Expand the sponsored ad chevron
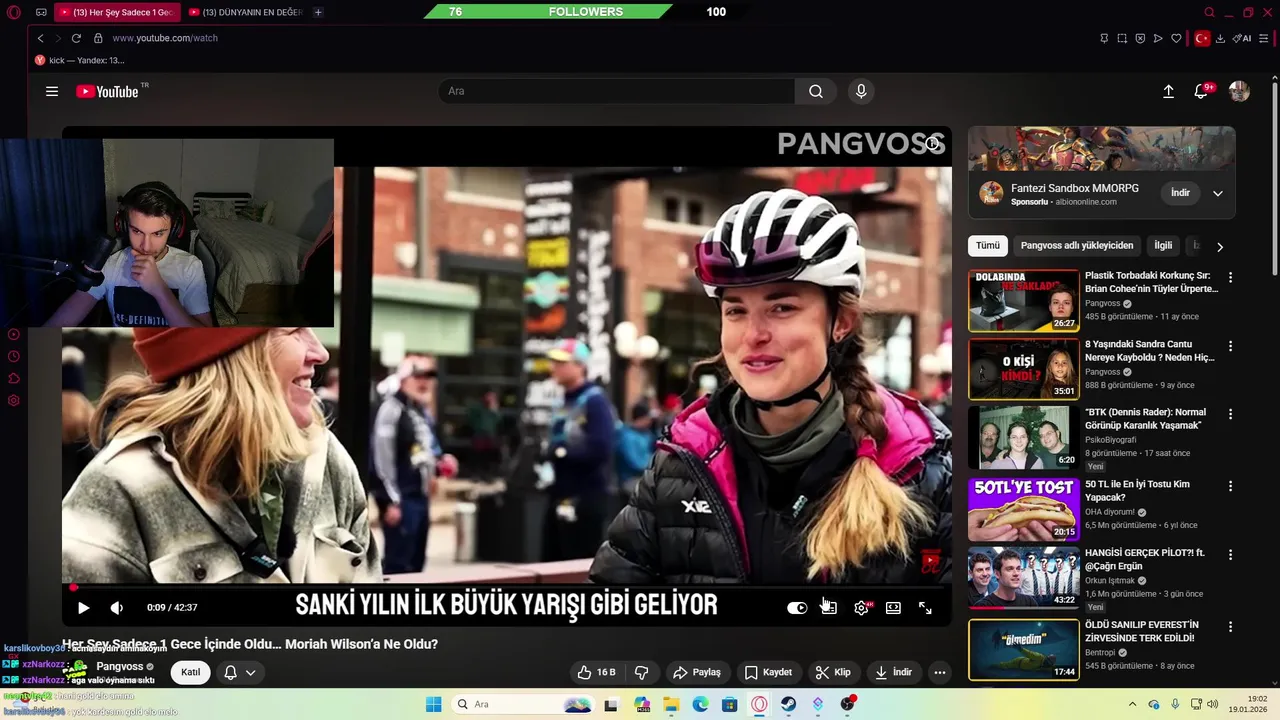 click(x=1218, y=193)
